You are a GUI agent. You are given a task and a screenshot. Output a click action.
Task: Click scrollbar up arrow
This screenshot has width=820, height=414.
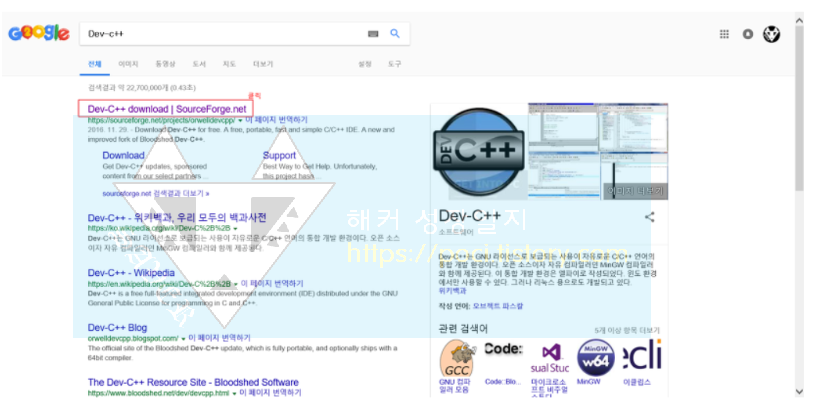(x=799, y=21)
